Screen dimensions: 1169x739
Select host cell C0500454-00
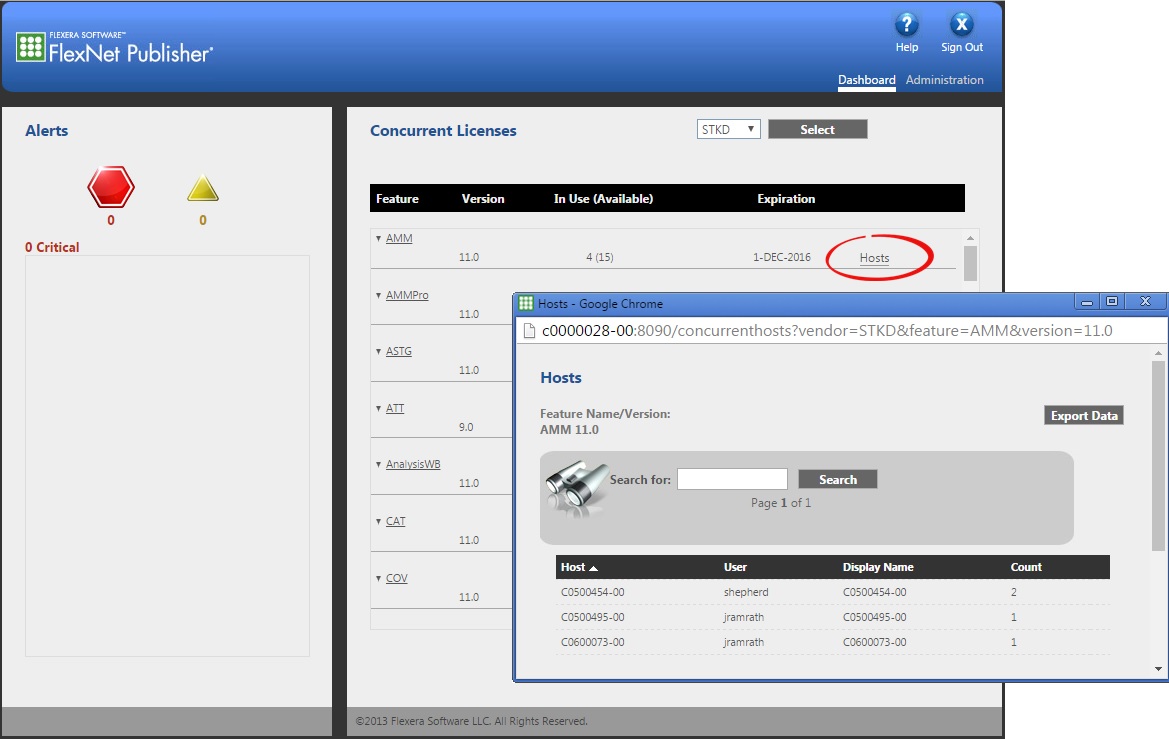[593, 592]
